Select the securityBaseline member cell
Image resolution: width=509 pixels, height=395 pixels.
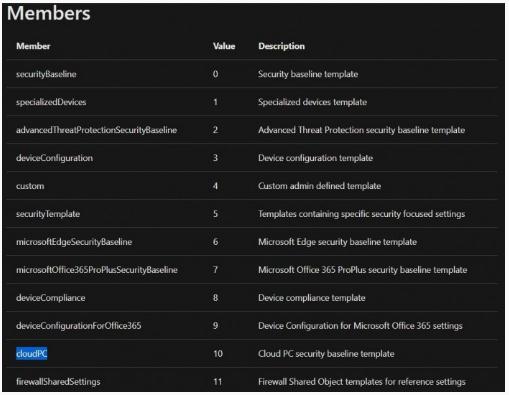pos(46,74)
